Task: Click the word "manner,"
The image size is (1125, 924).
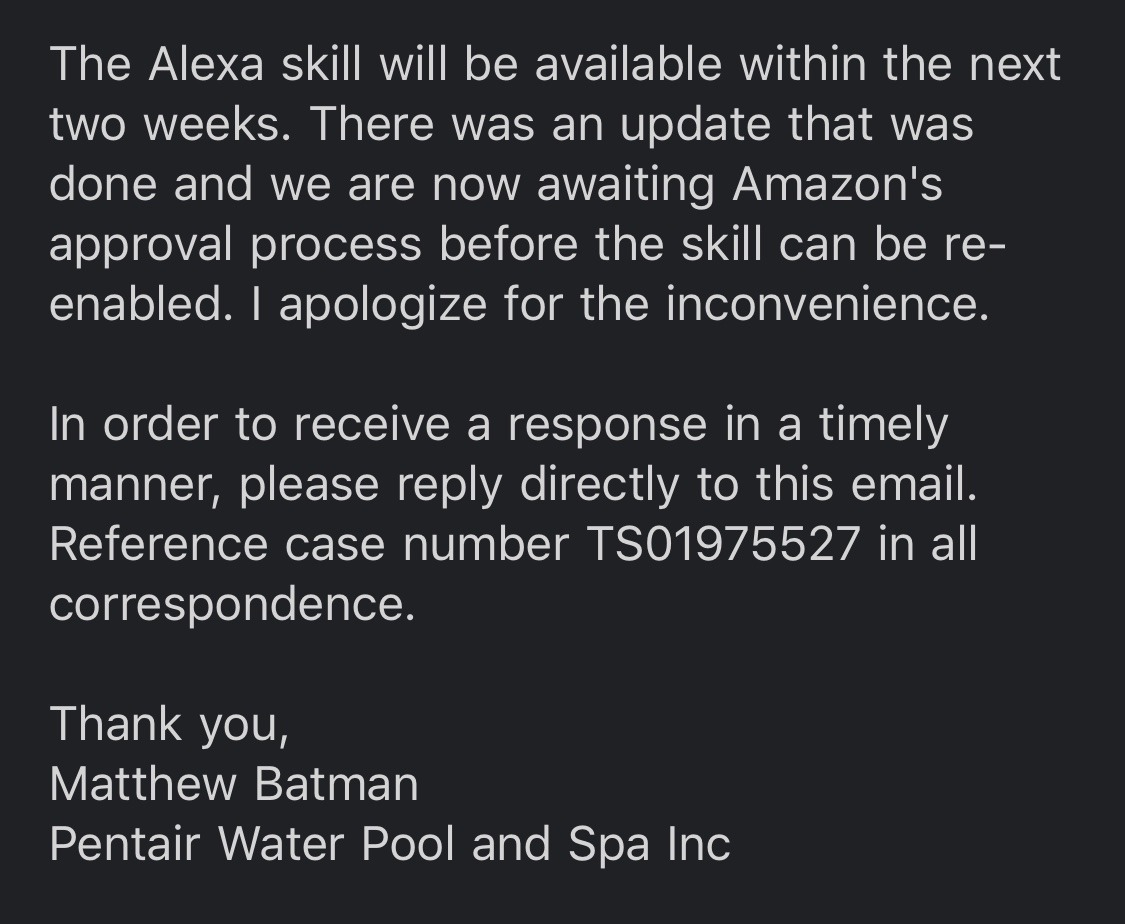Action: point(136,486)
